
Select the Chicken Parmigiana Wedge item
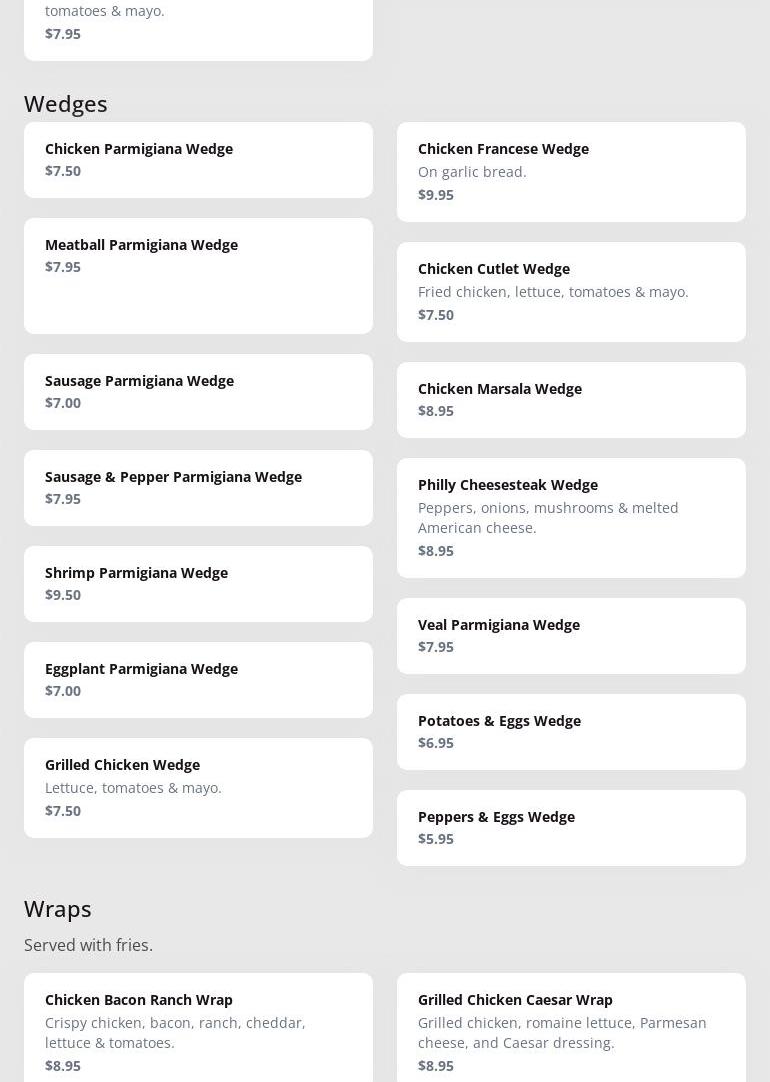(x=198, y=160)
